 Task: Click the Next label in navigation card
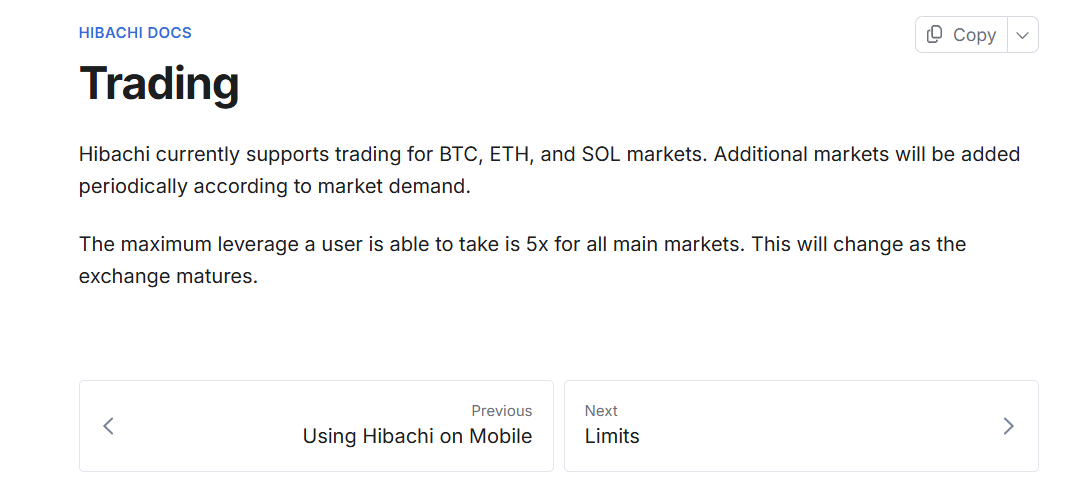pos(601,411)
